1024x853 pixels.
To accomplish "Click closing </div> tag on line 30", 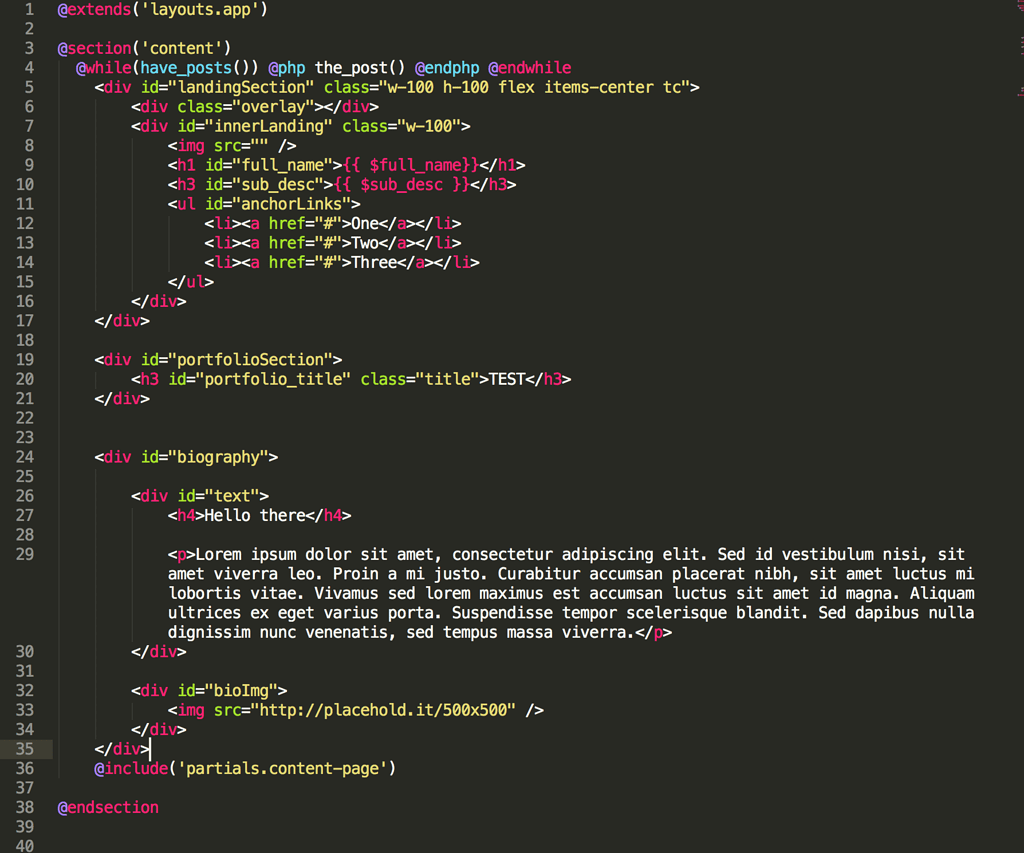I will [159, 652].
